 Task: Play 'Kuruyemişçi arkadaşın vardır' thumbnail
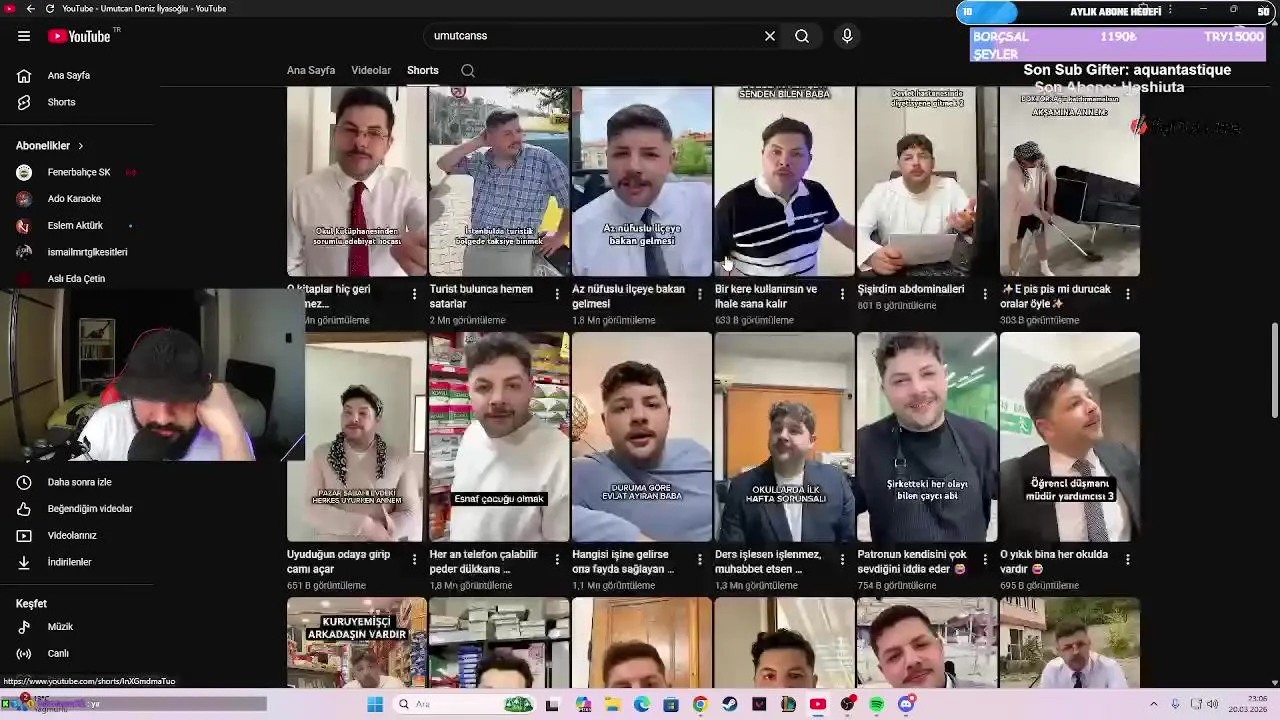click(357, 642)
